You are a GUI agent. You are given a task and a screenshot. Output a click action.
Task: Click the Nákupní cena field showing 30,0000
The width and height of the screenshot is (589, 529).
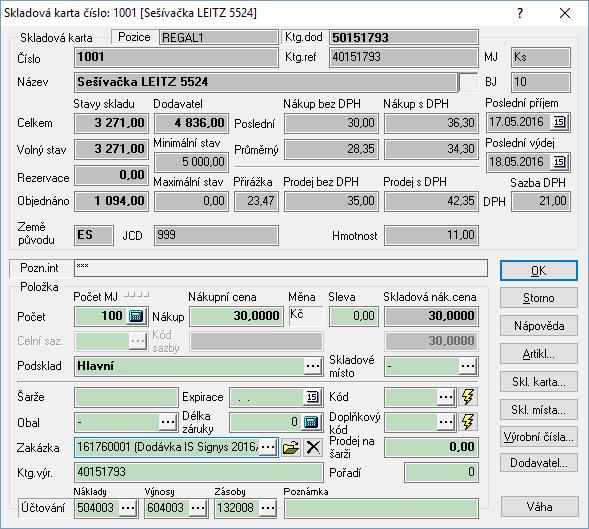(236, 316)
